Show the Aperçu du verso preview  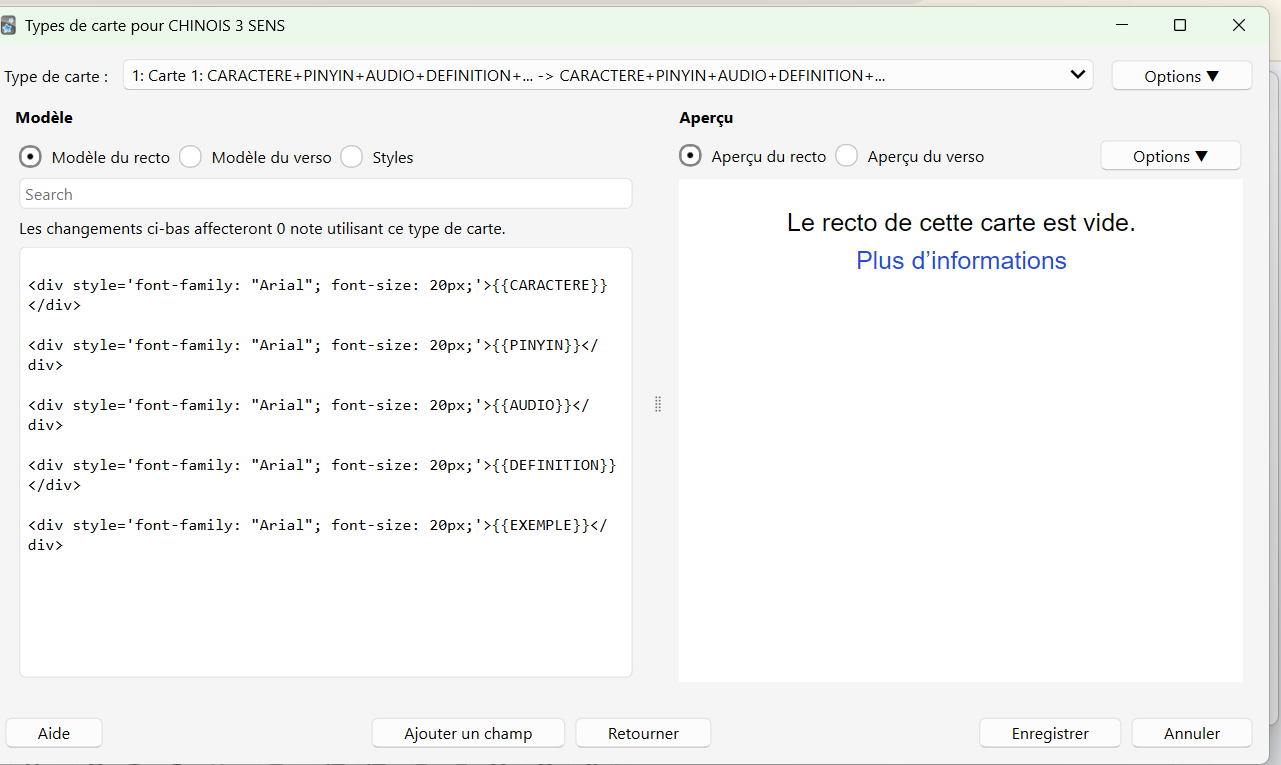[x=847, y=156]
